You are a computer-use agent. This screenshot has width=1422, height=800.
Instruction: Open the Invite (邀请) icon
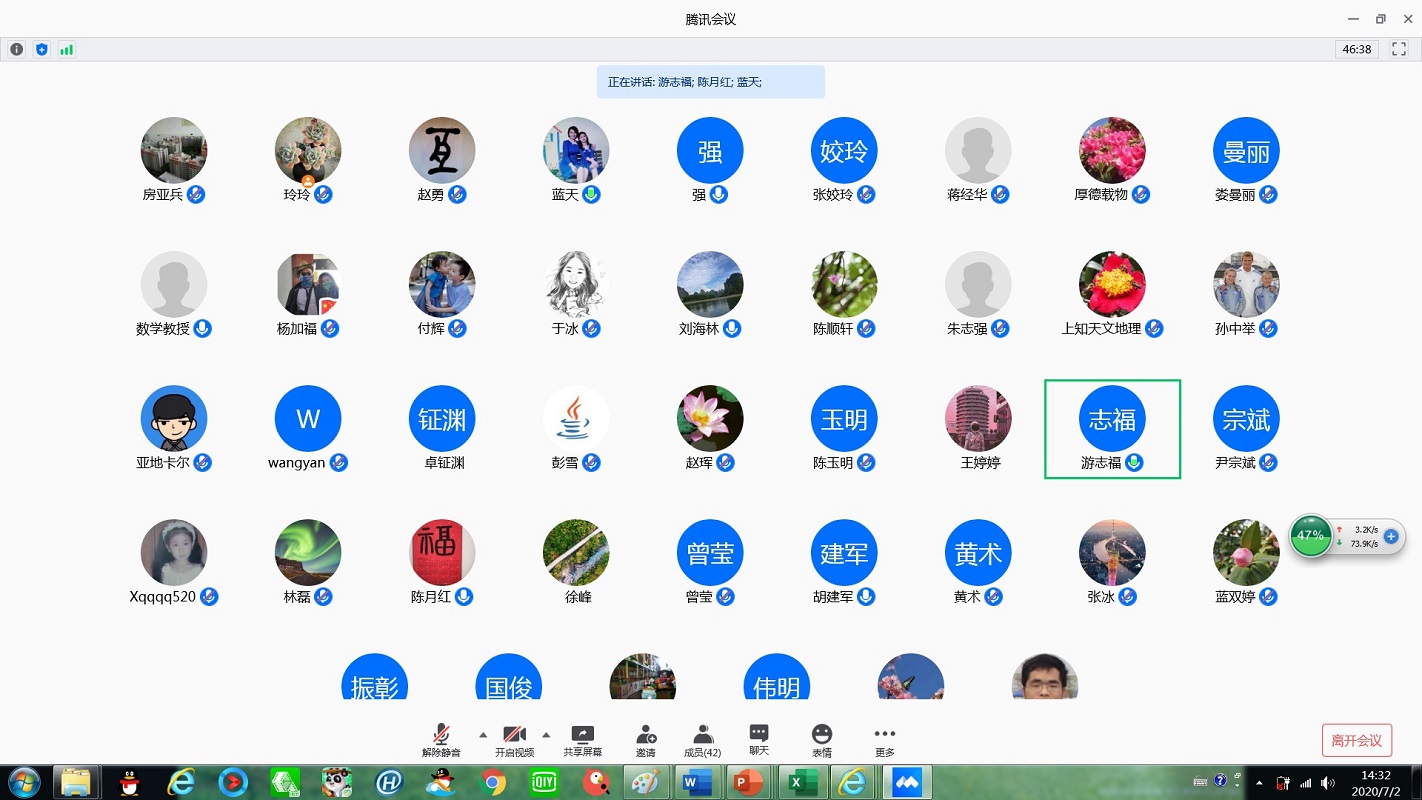pyautogui.click(x=646, y=740)
